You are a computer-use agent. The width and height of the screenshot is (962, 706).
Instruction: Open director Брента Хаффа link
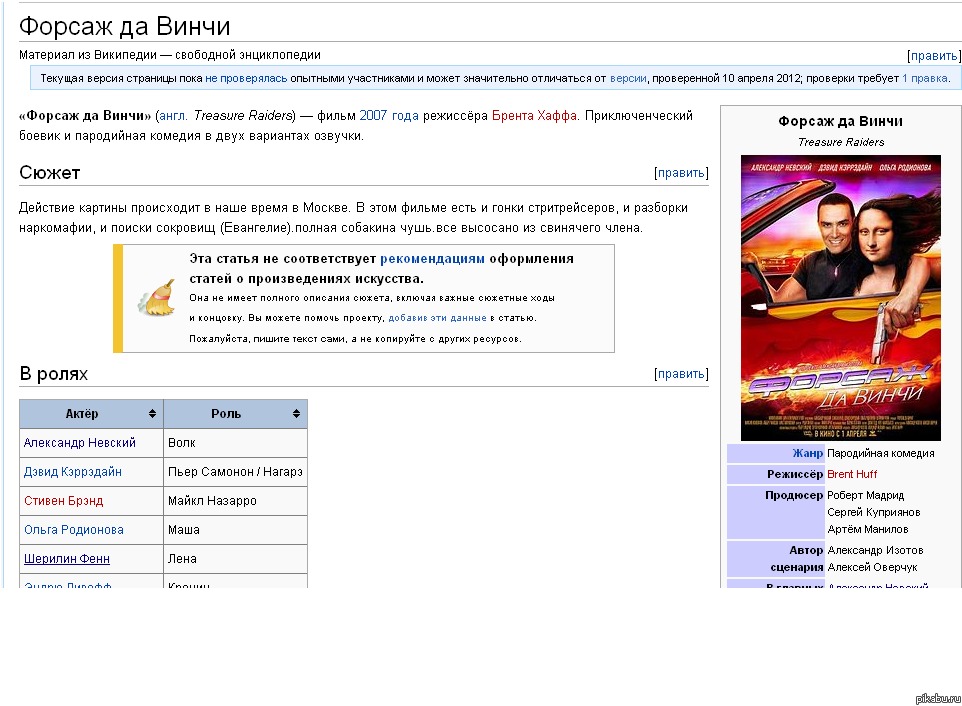[534, 116]
